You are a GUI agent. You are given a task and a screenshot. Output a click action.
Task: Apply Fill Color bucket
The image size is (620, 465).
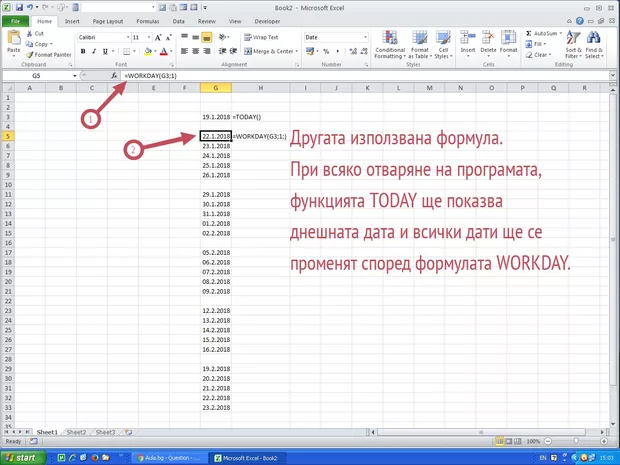(x=148, y=51)
